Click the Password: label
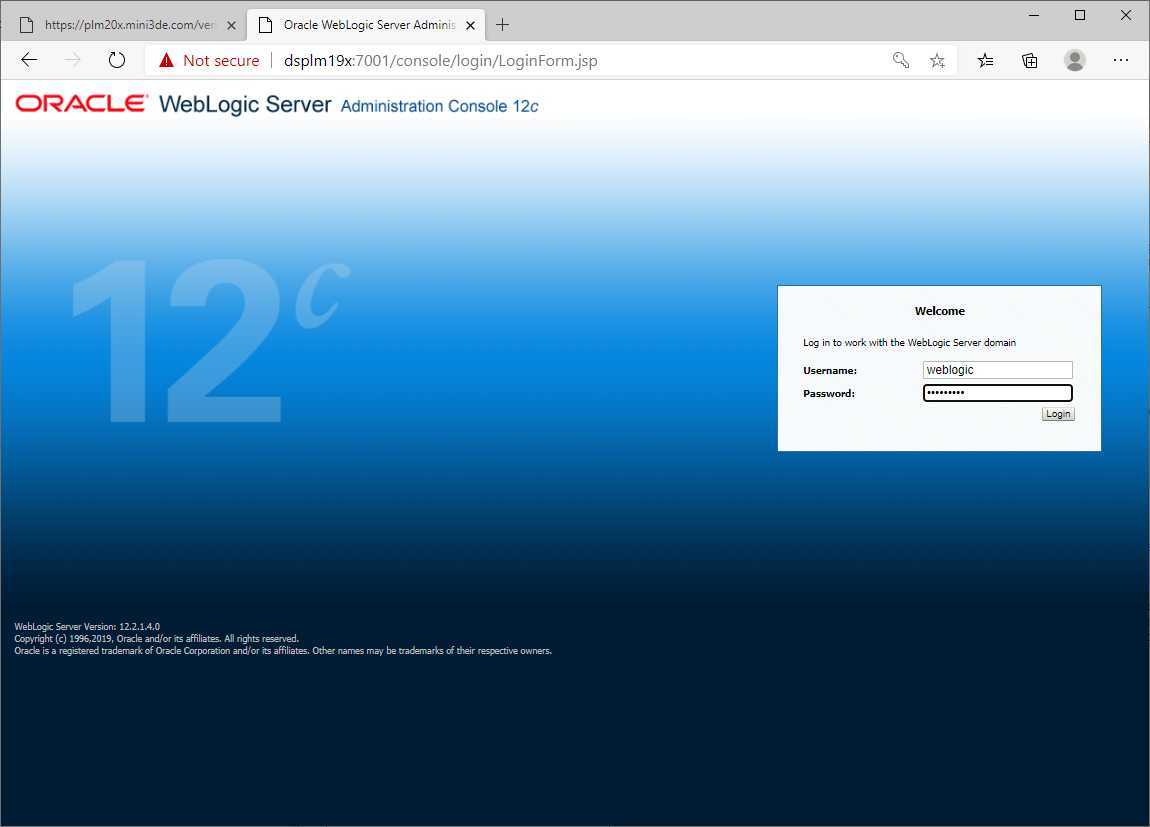The width and height of the screenshot is (1150, 827). (829, 394)
